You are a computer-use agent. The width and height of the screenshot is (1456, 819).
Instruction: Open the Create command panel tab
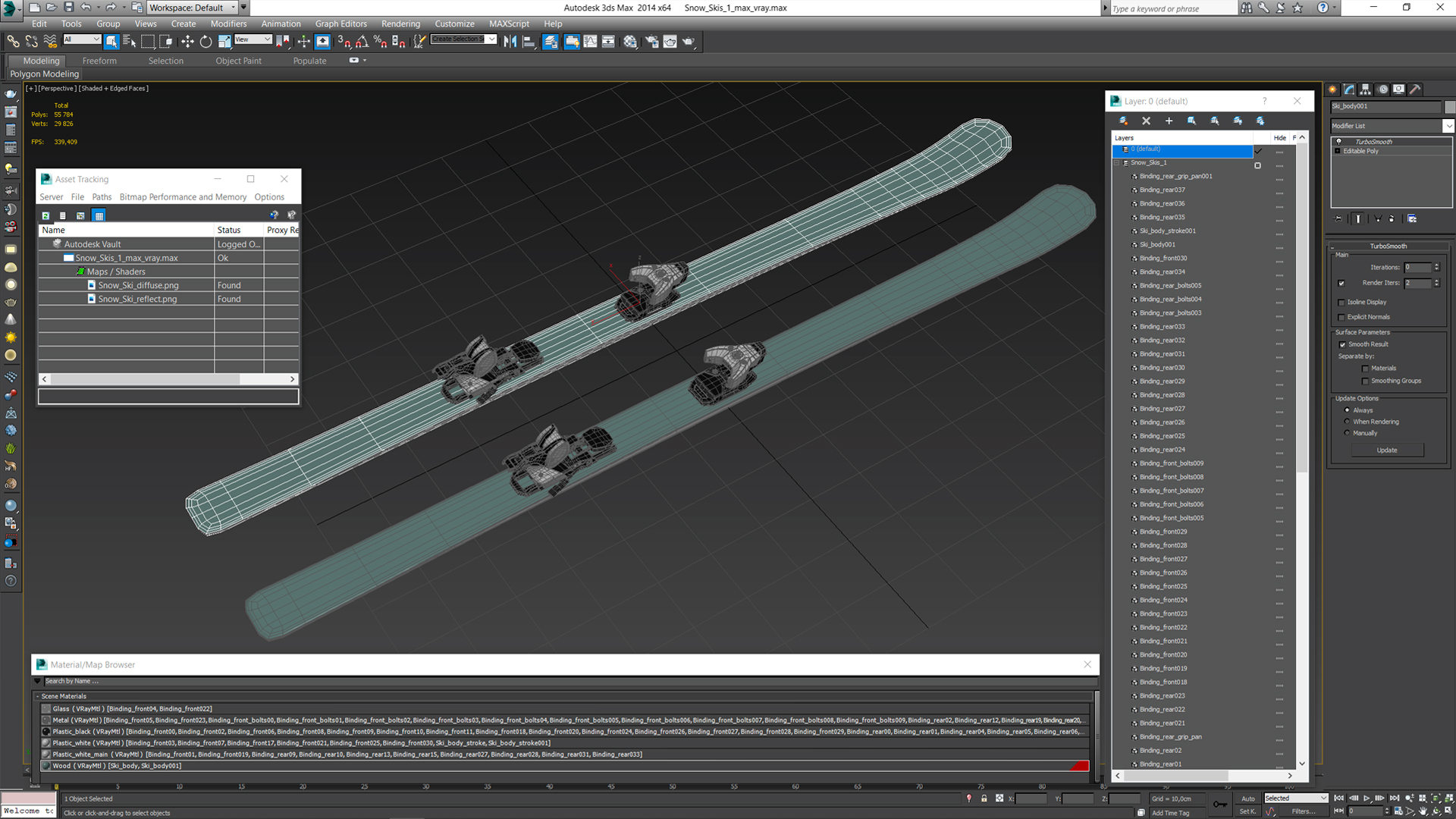pyautogui.click(x=1332, y=89)
